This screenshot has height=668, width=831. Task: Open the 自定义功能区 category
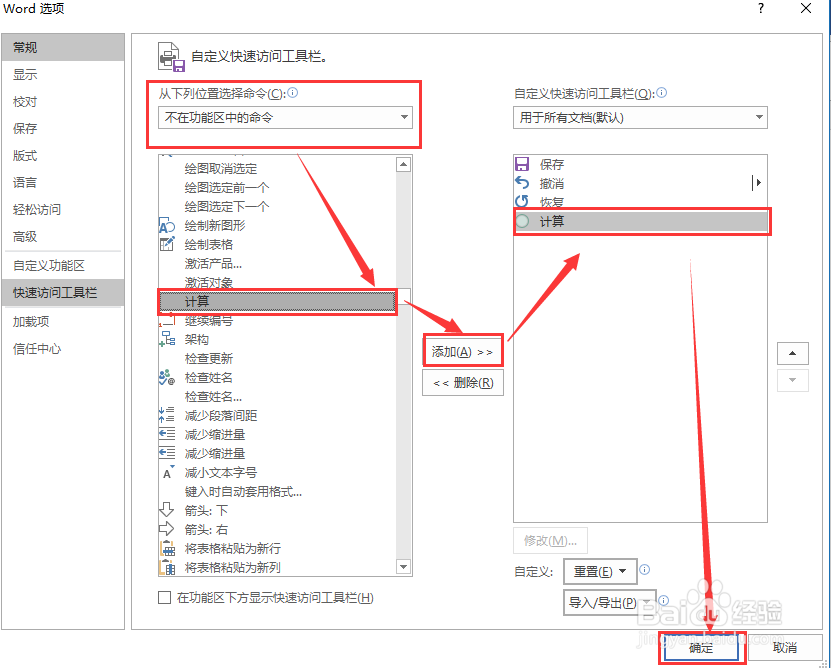[63, 266]
